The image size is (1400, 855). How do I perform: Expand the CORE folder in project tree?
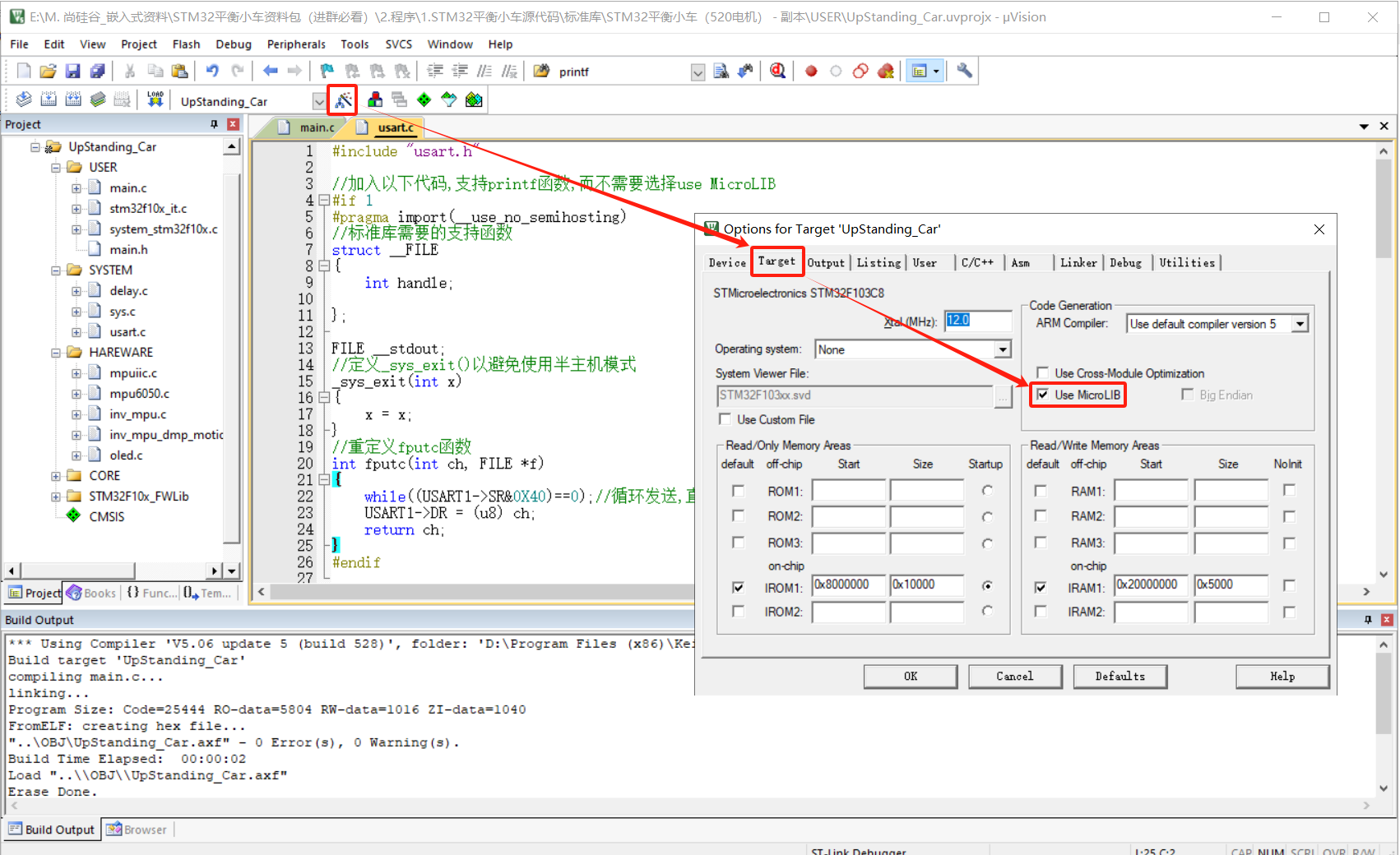tap(56, 476)
